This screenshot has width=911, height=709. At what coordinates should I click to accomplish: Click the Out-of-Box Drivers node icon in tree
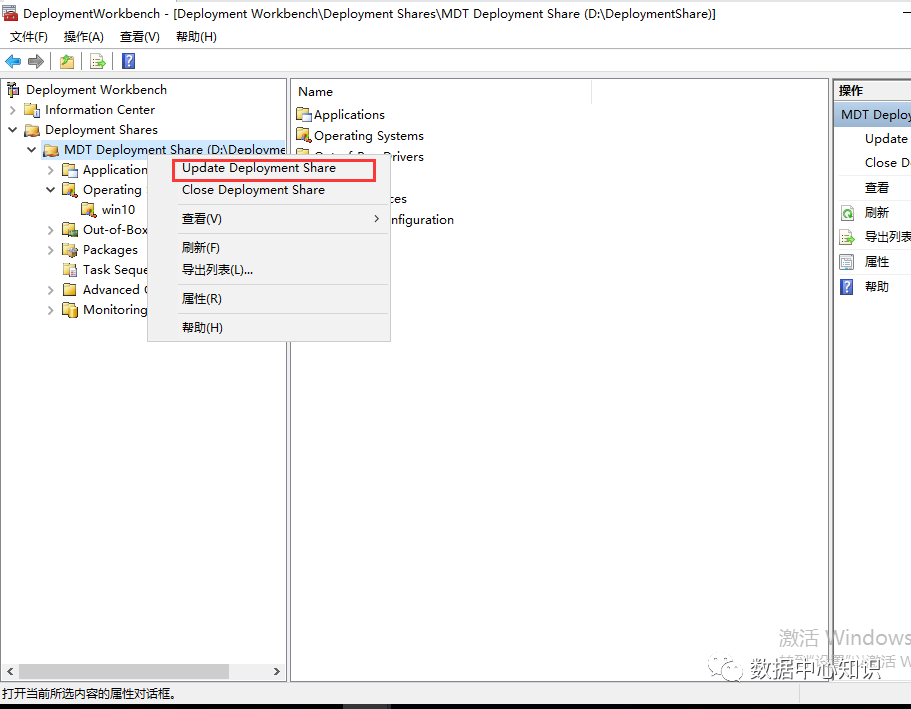click(70, 230)
